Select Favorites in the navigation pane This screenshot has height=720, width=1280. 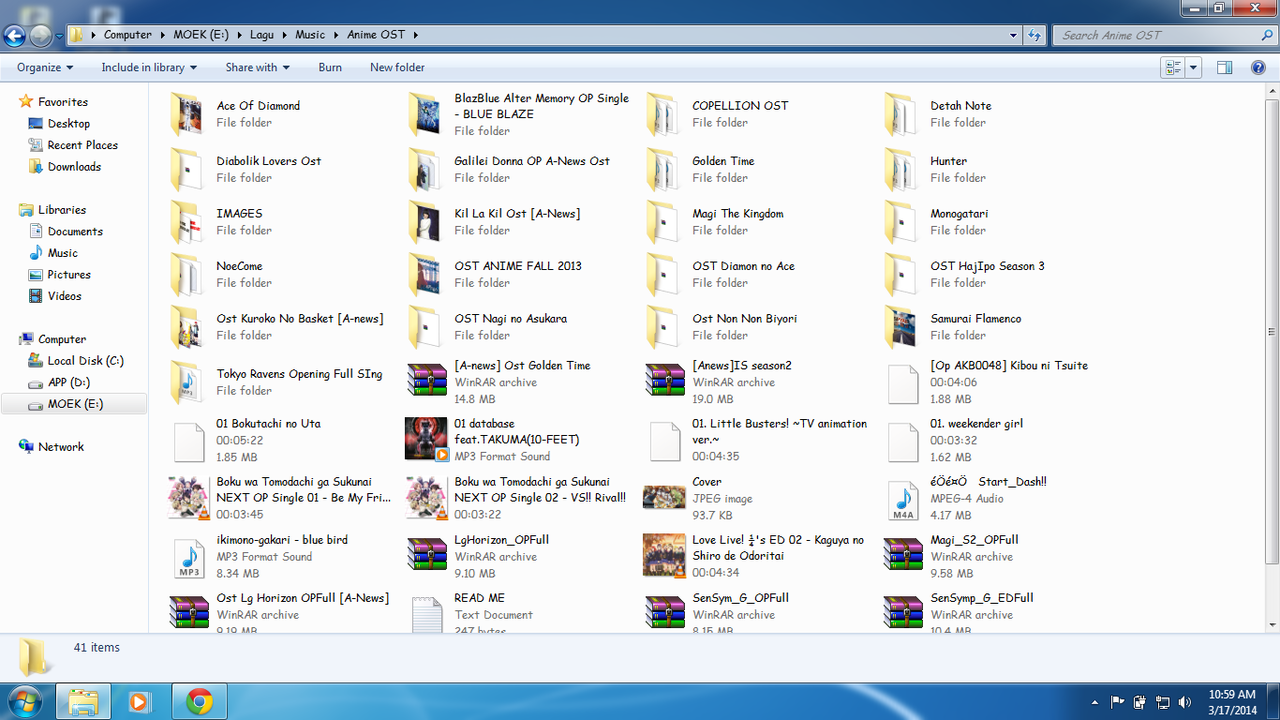tap(63, 102)
